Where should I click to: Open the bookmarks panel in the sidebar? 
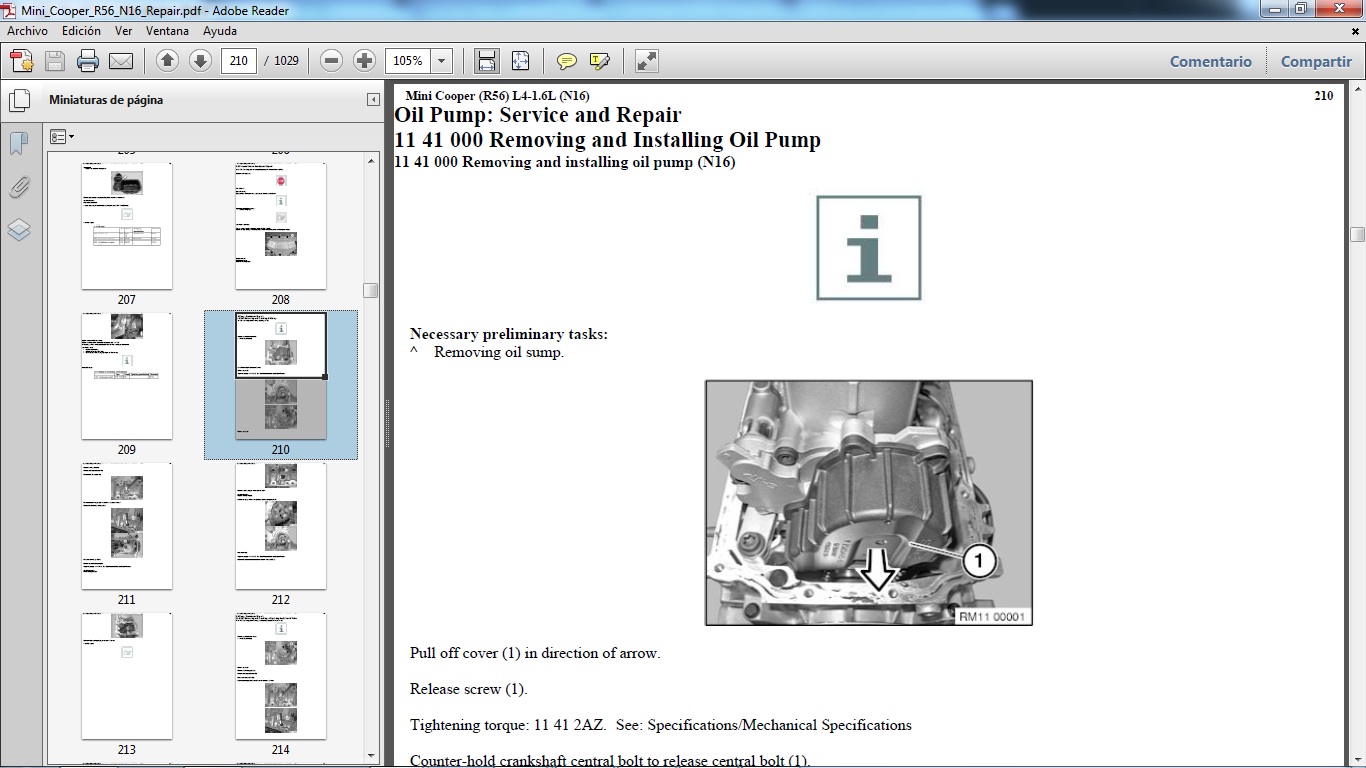(x=19, y=144)
